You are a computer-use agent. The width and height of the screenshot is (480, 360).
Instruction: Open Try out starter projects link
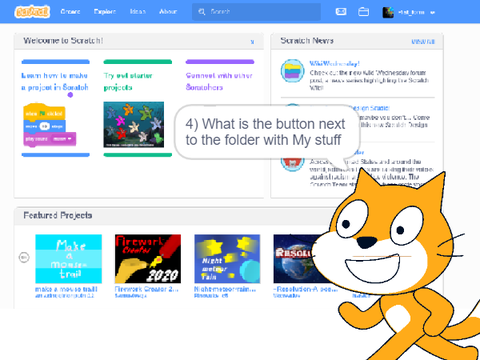(x=128, y=81)
